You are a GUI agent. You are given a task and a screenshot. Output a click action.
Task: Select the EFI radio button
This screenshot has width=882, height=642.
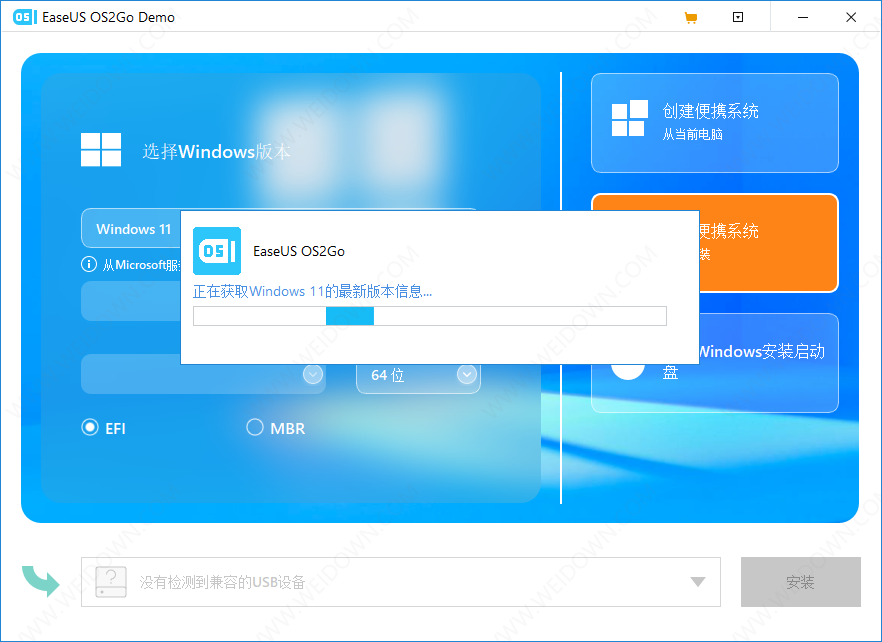pyautogui.click(x=90, y=428)
